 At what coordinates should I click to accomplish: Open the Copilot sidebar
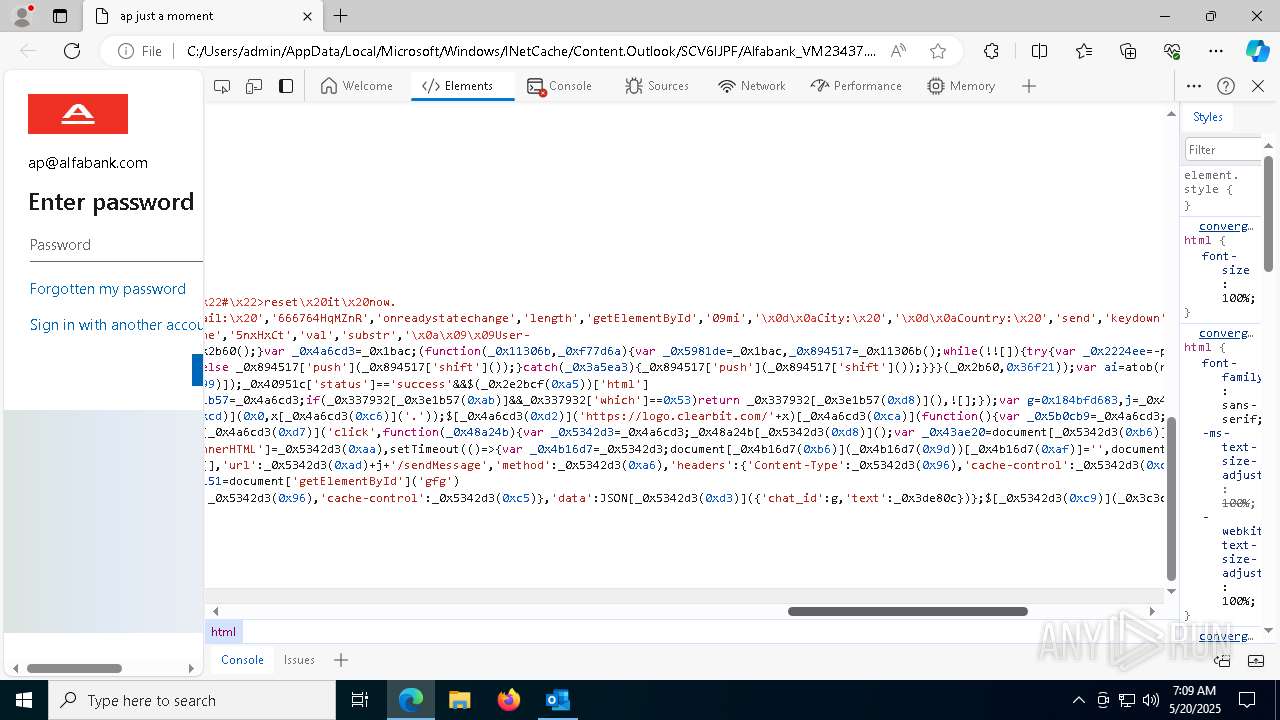point(1257,51)
